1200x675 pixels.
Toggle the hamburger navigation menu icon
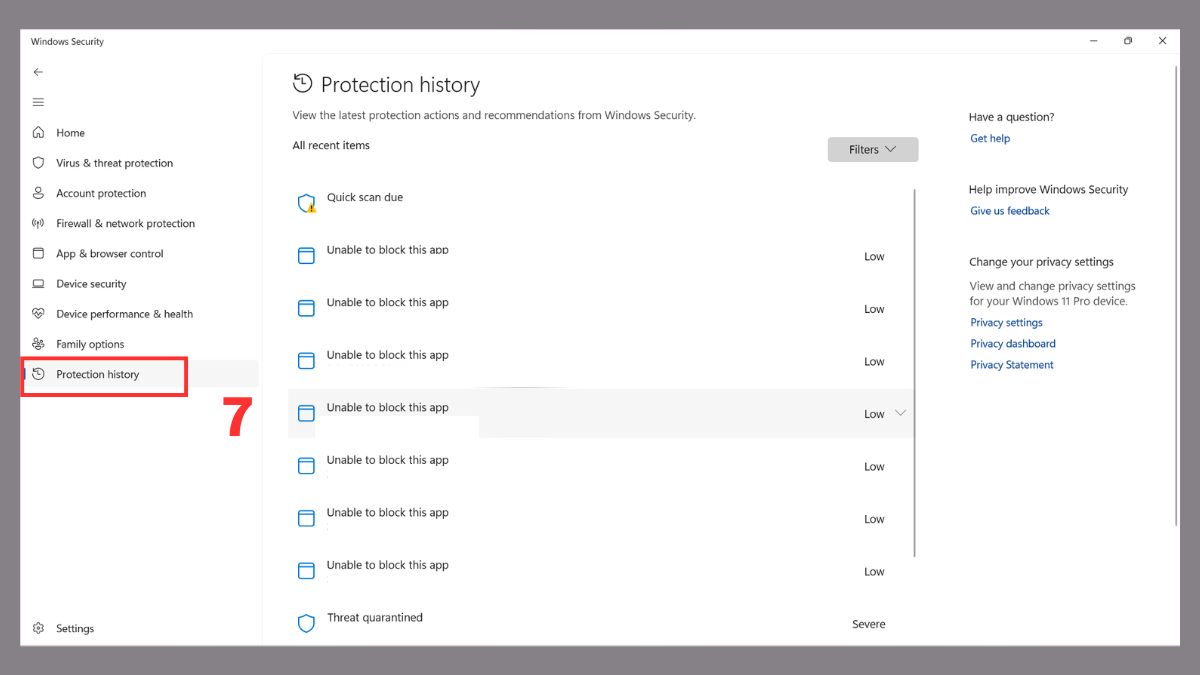pyautogui.click(x=38, y=102)
